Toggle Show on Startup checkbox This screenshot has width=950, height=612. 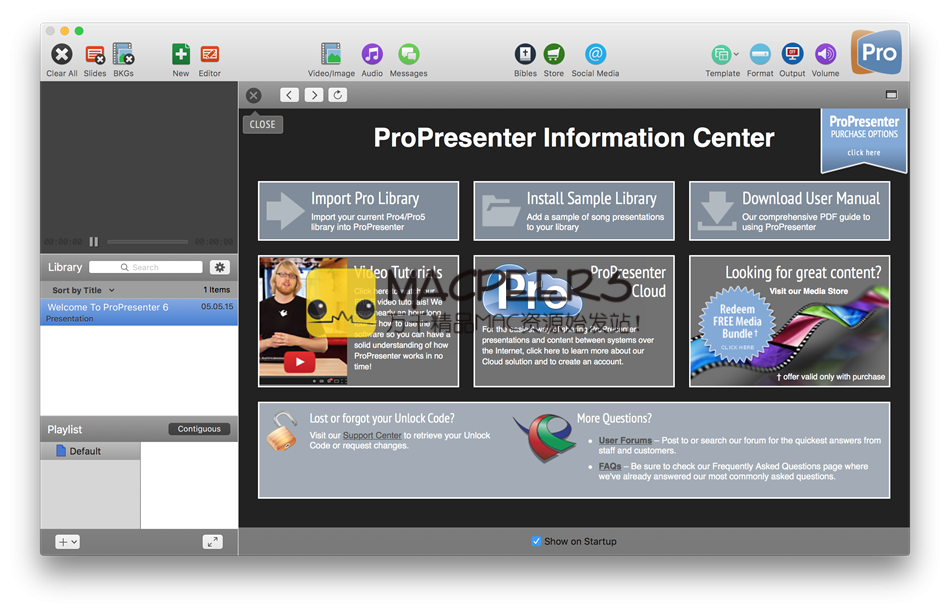(536, 541)
